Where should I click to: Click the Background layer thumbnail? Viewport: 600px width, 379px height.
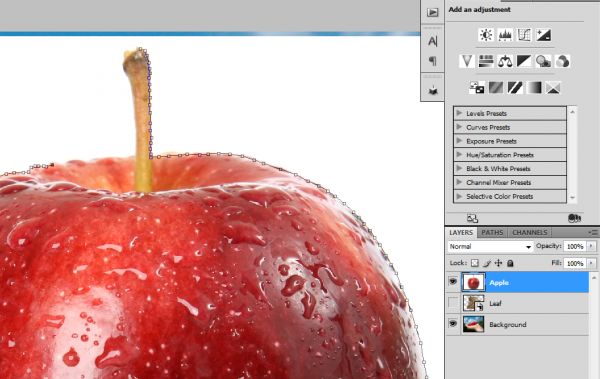[x=473, y=324]
